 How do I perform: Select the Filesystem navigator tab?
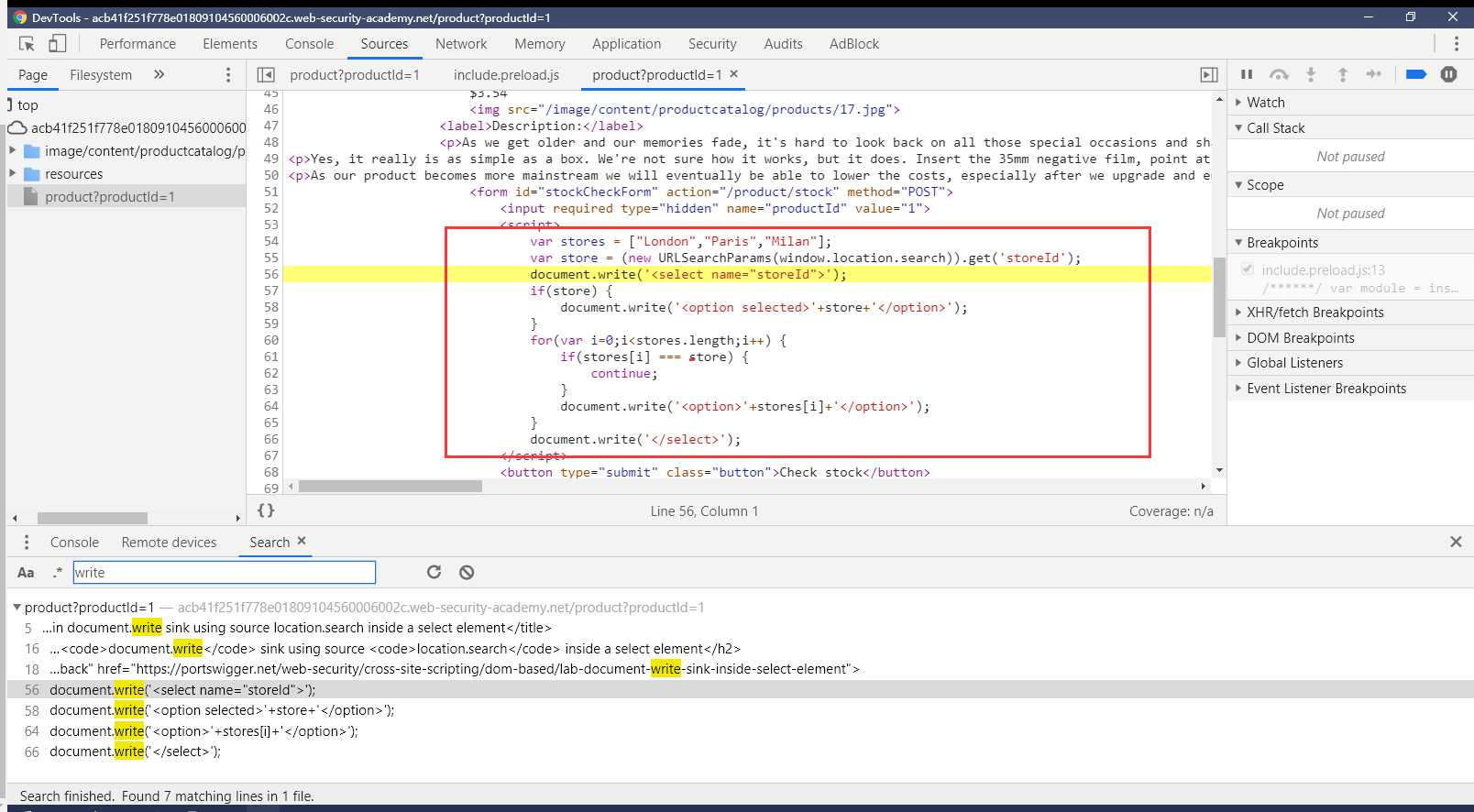pos(101,74)
